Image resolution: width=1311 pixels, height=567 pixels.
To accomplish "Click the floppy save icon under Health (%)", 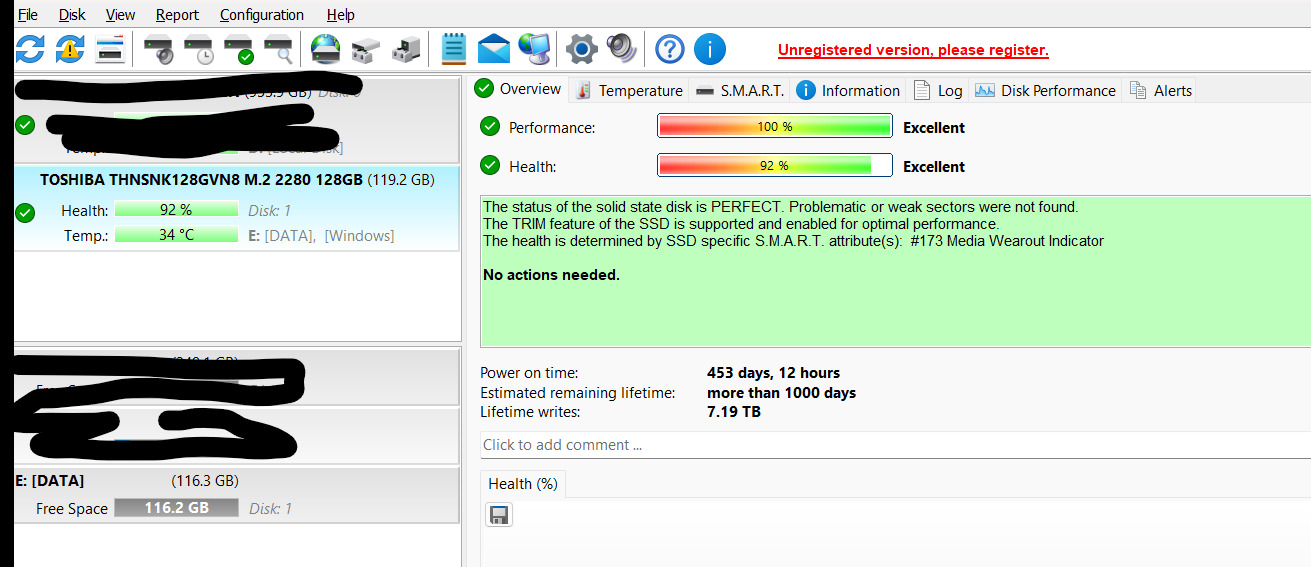I will click(499, 515).
